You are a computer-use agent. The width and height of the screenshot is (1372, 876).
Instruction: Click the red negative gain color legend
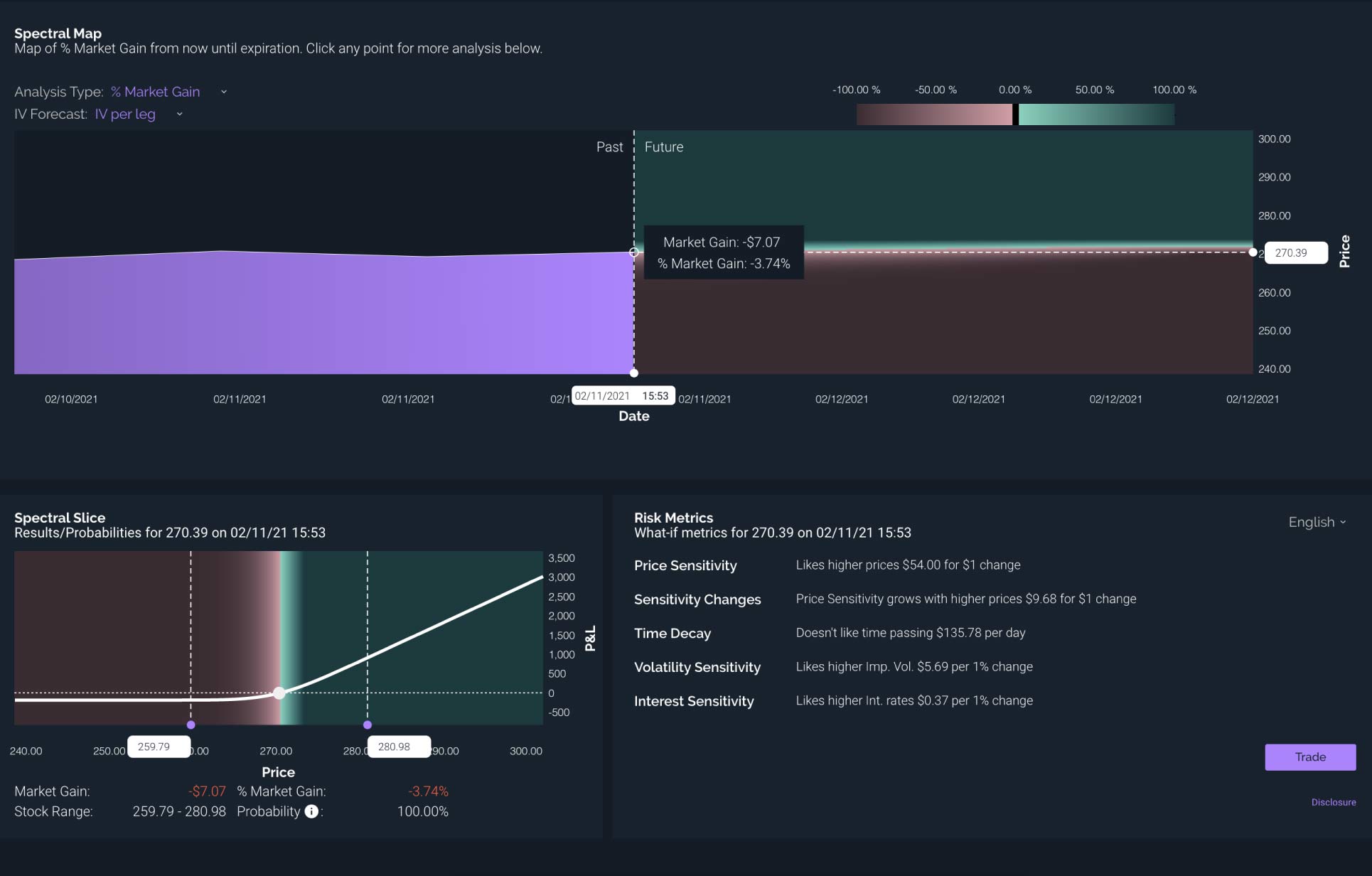(933, 114)
